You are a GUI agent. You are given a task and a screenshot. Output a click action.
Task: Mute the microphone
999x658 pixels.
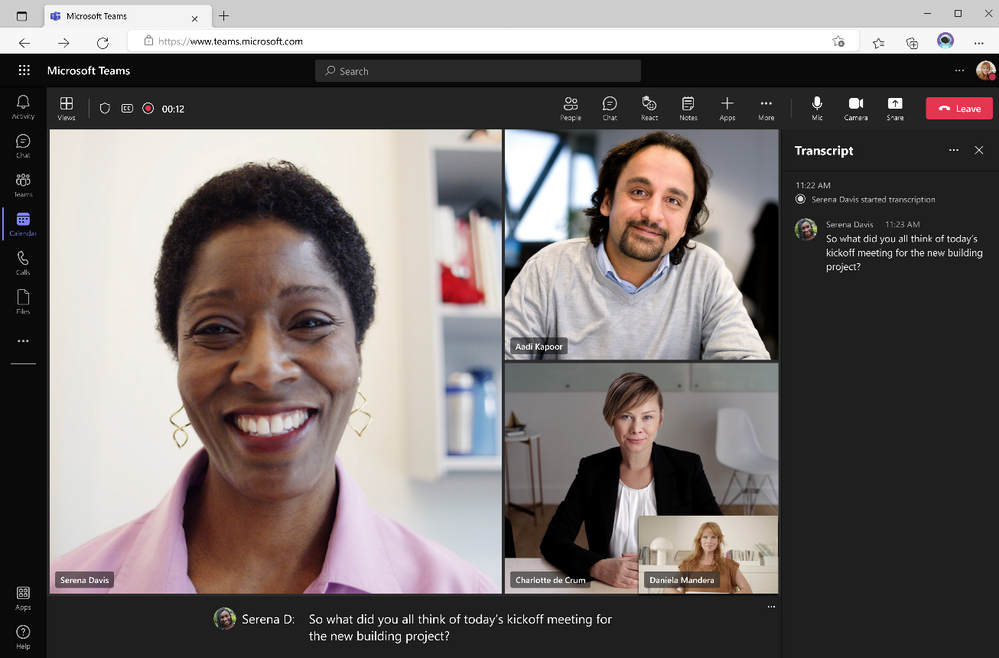817,108
